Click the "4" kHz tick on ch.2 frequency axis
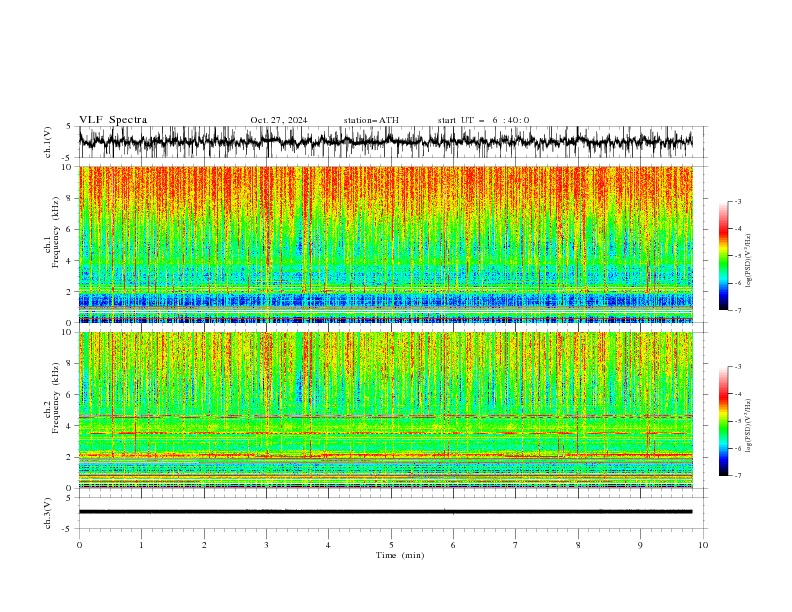792x612 pixels. [71, 426]
